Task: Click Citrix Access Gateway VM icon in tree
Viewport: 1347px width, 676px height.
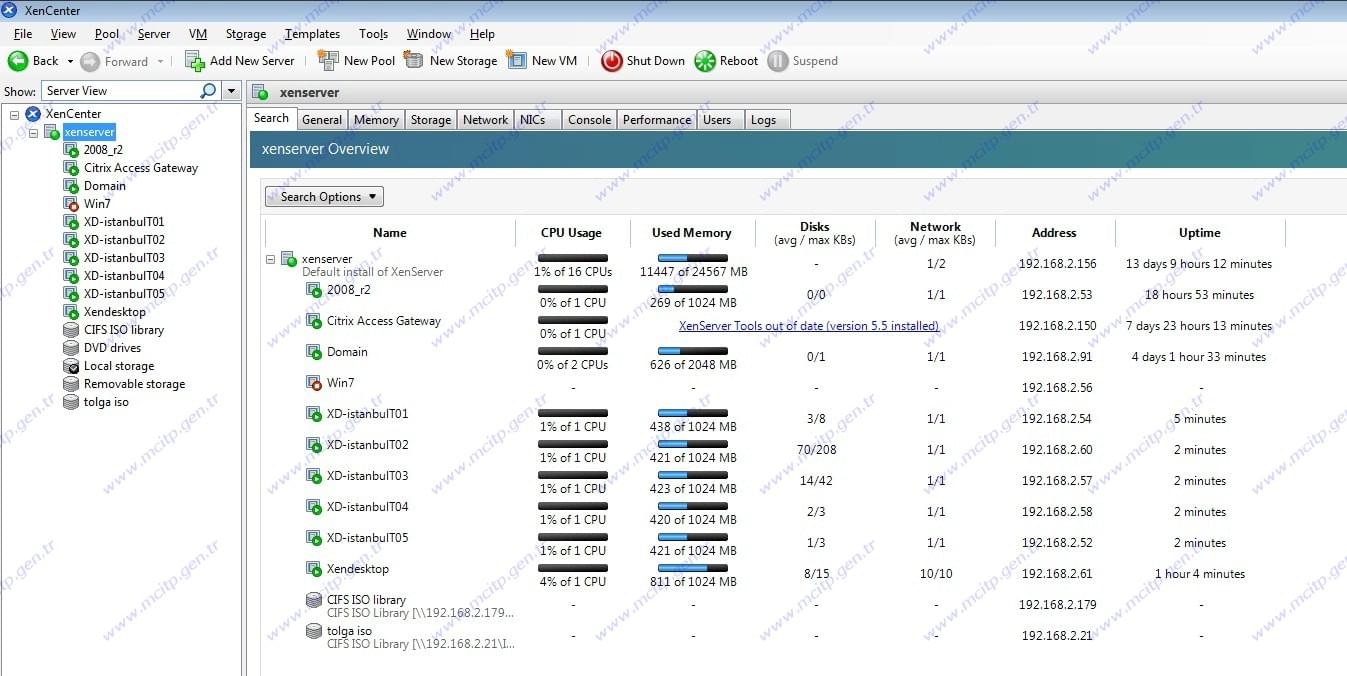Action: 71,168
